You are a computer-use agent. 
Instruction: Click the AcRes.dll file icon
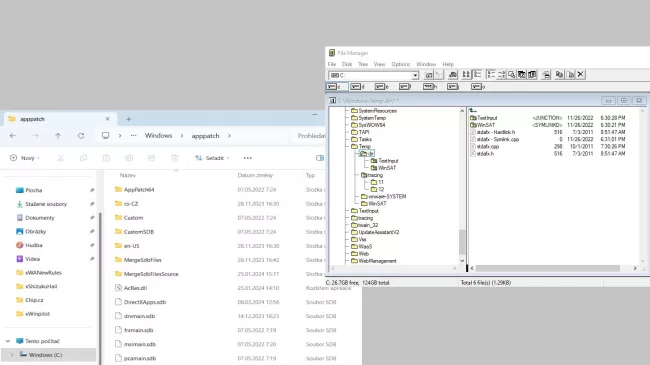[118, 288]
